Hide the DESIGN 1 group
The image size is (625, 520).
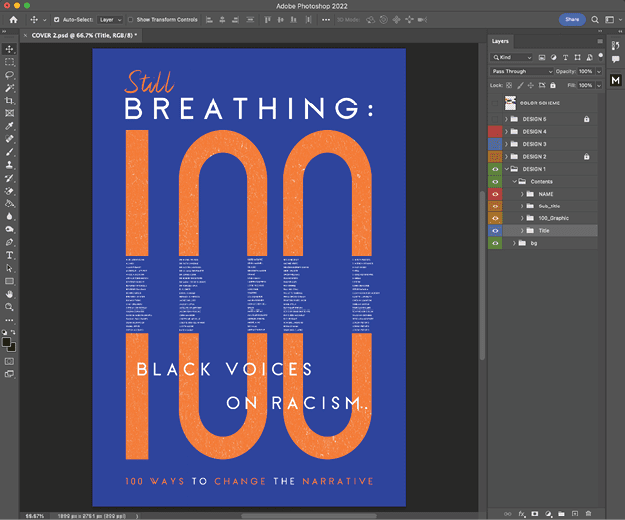[495, 169]
